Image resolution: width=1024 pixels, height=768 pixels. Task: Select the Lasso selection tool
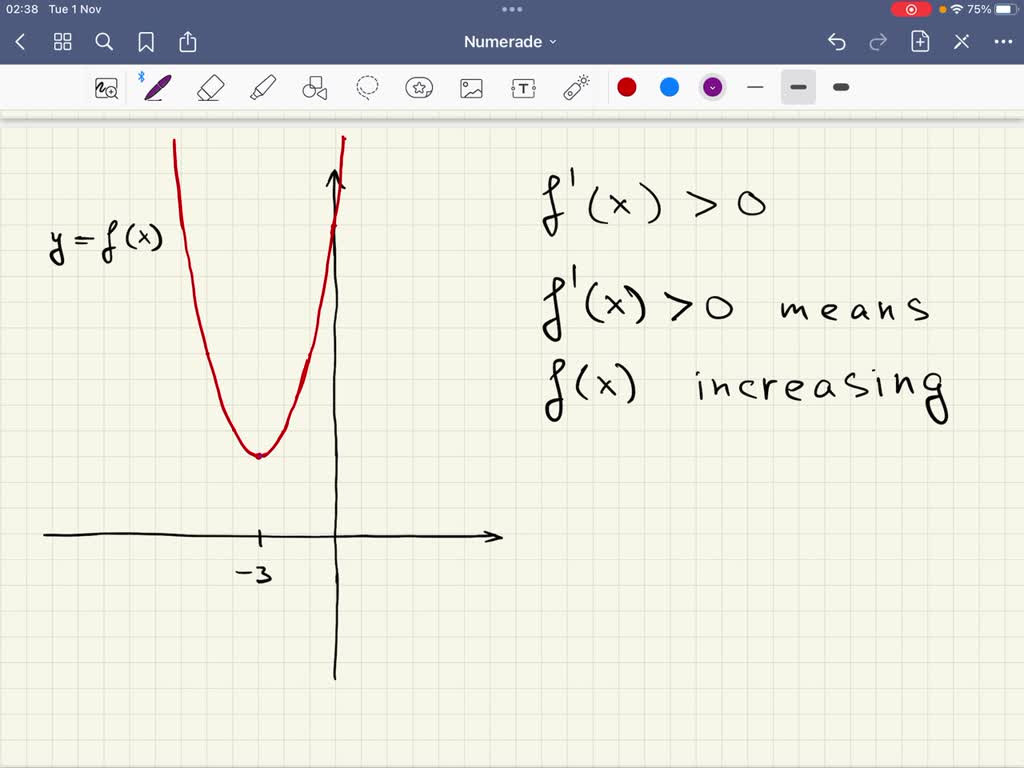point(366,87)
